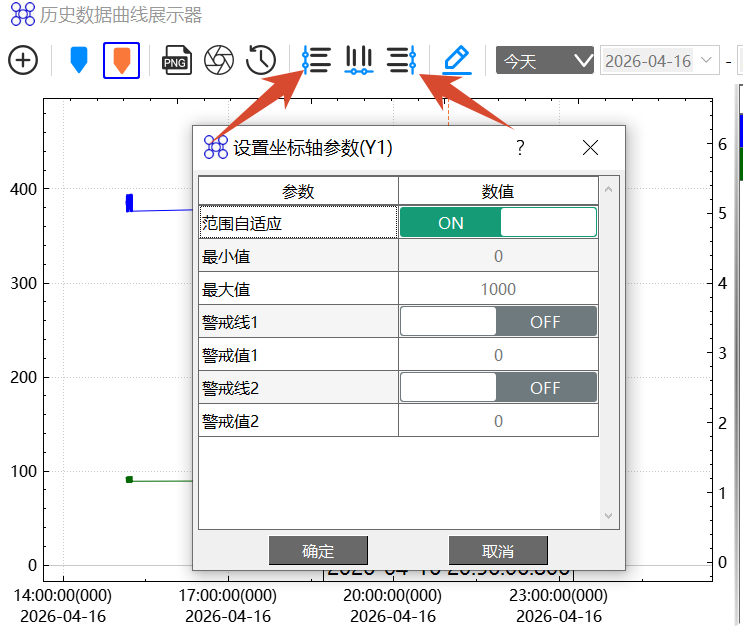The width and height of the screenshot is (743, 627).
Task: Click the 23:00:00(000) time axis label
Action: pos(558,595)
